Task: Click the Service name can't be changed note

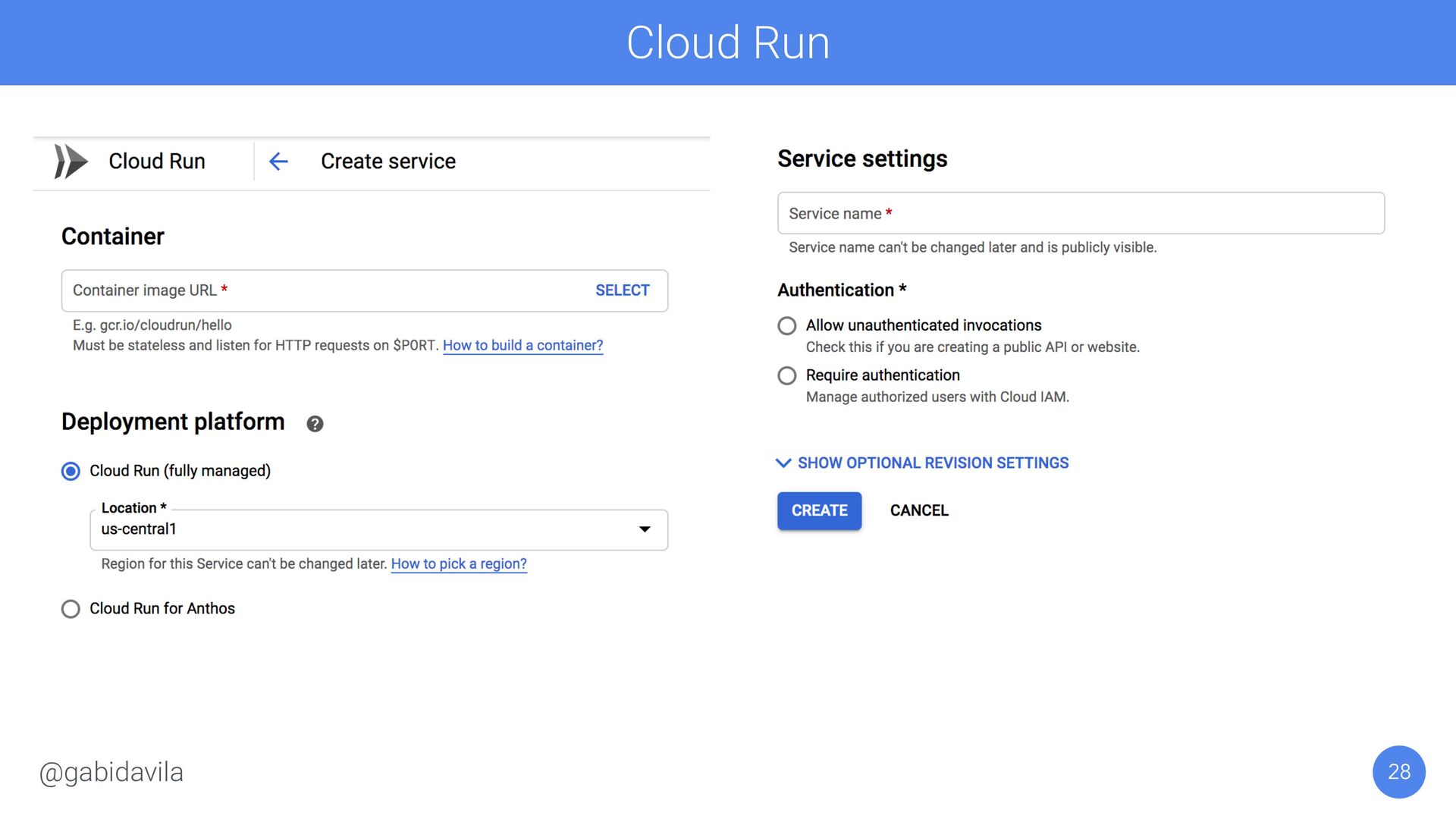Action: (973, 248)
